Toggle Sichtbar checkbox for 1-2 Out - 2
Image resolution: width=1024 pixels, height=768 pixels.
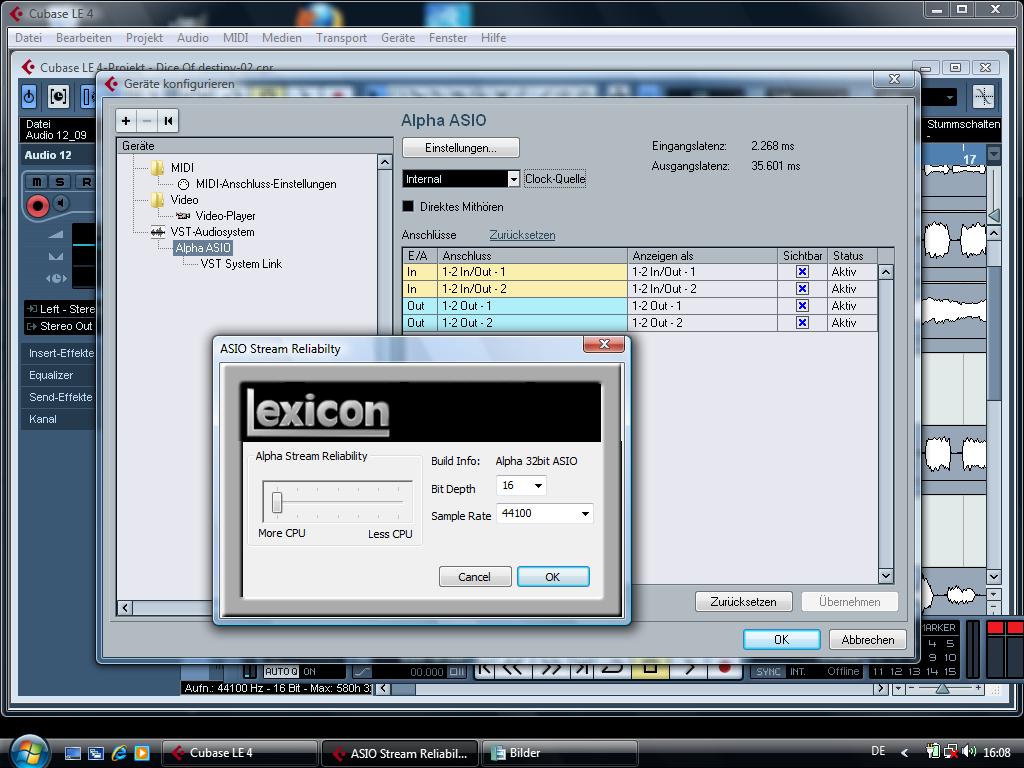point(803,323)
